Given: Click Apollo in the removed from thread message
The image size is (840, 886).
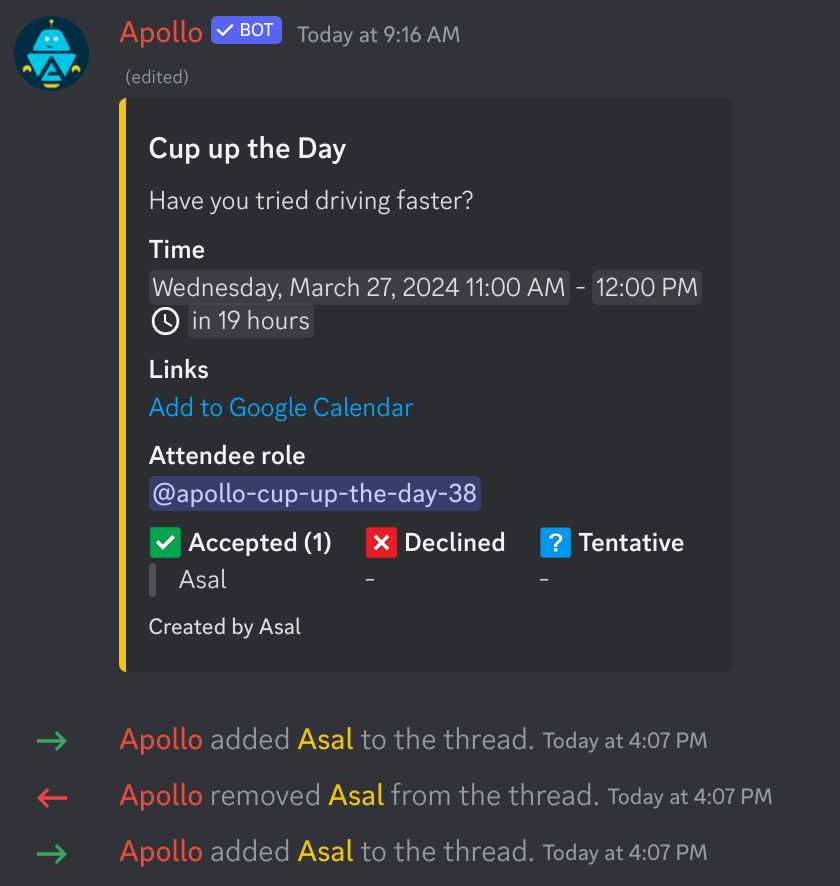Looking at the screenshot, I should click(161, 796).
